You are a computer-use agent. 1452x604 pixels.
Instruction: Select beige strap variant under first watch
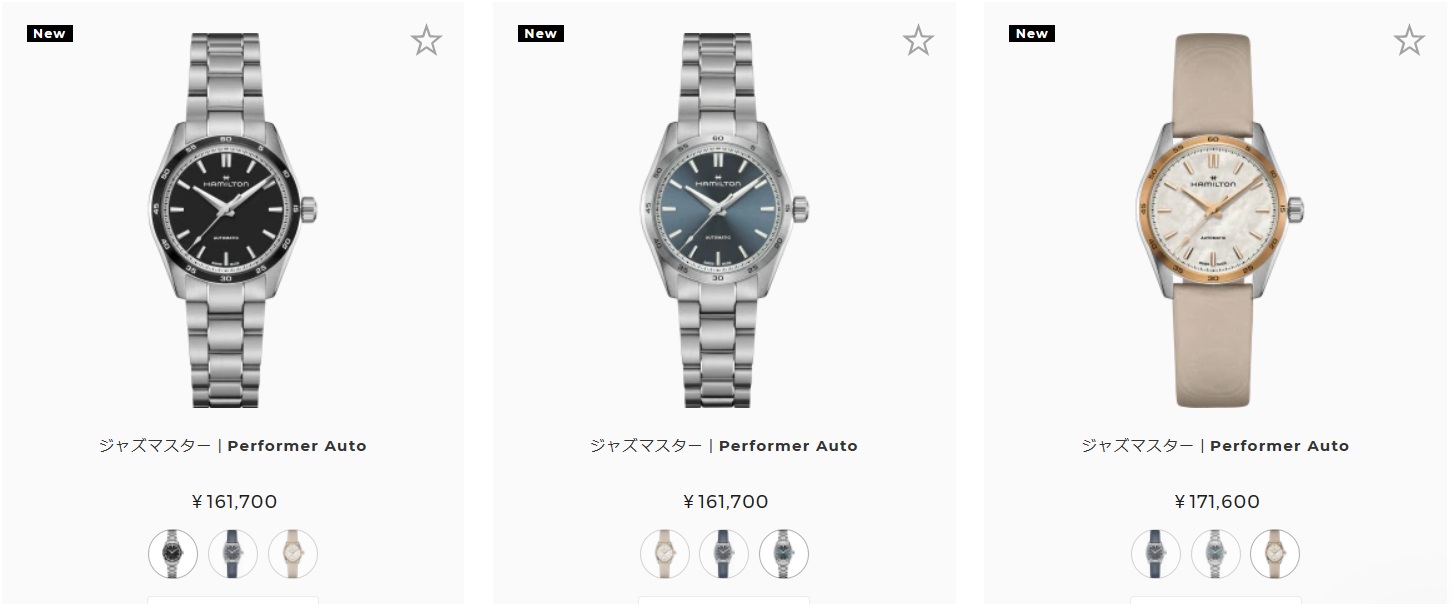(293, 553)
